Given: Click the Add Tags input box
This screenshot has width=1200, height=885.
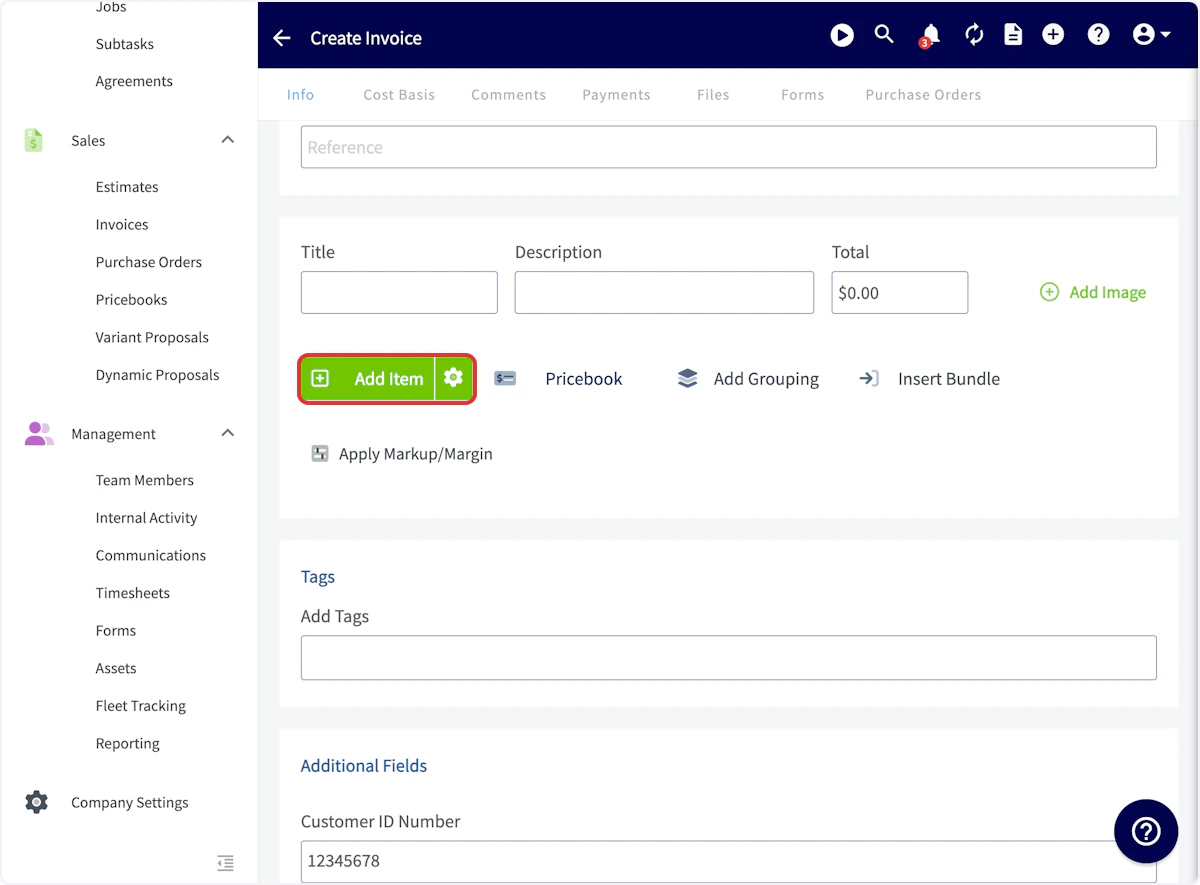Looking at the screenshot, I should 729,658.
